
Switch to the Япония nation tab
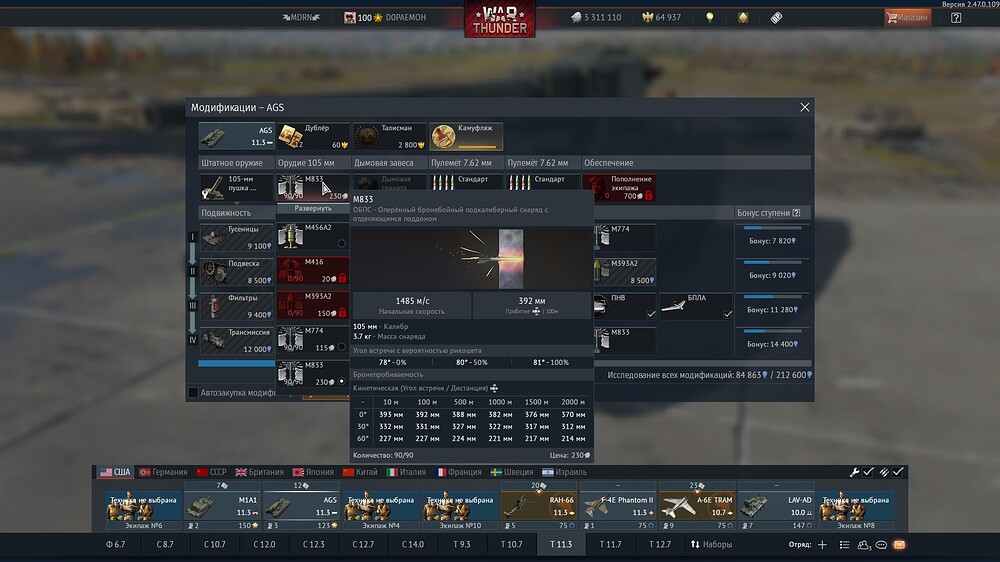(x=313, y=472)
